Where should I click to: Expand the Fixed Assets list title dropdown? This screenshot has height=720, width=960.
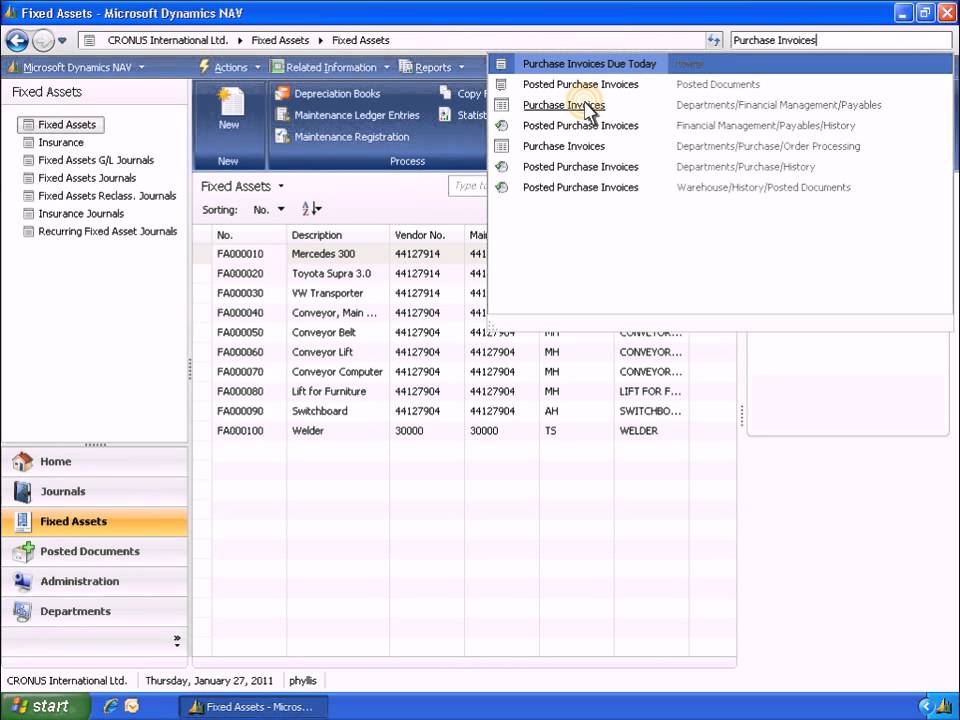pos(281,186)
